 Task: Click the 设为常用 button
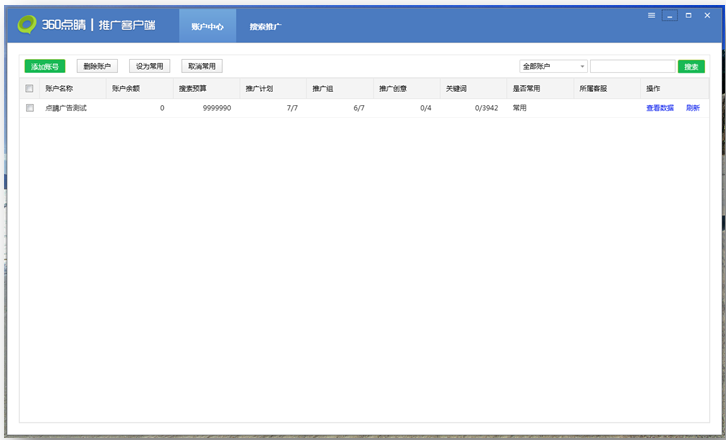click(x=150, y=66)
